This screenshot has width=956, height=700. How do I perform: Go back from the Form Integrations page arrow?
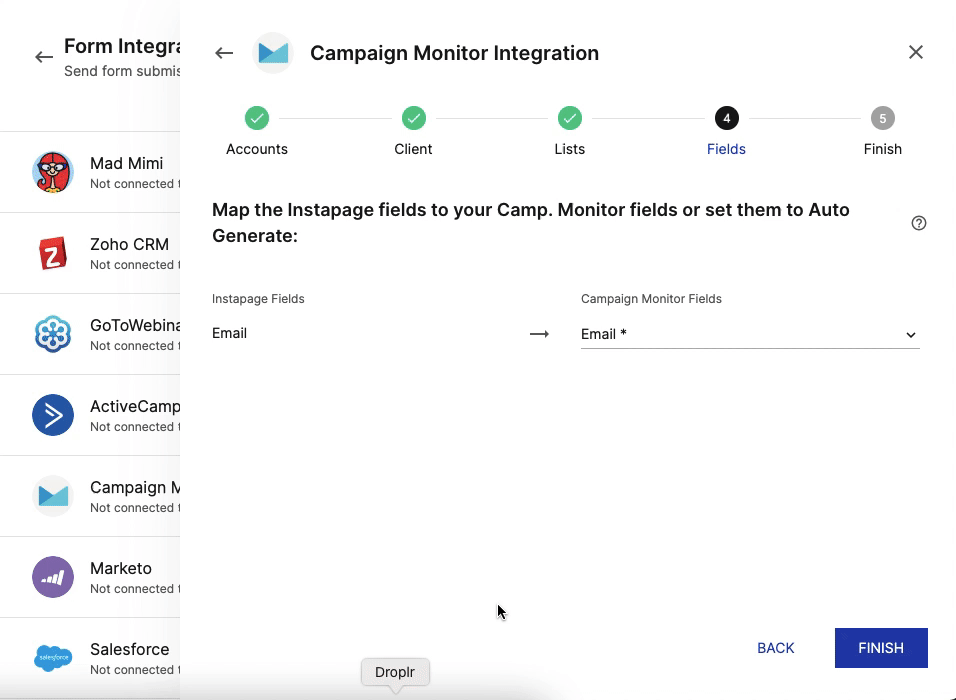(x=44, y=57)
